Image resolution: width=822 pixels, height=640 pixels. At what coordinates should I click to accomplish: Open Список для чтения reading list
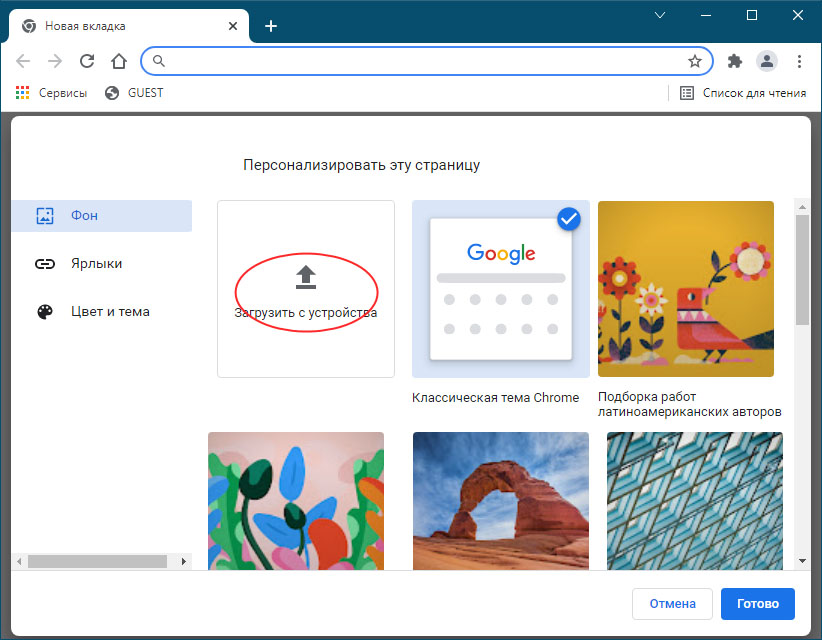(743, 93)
